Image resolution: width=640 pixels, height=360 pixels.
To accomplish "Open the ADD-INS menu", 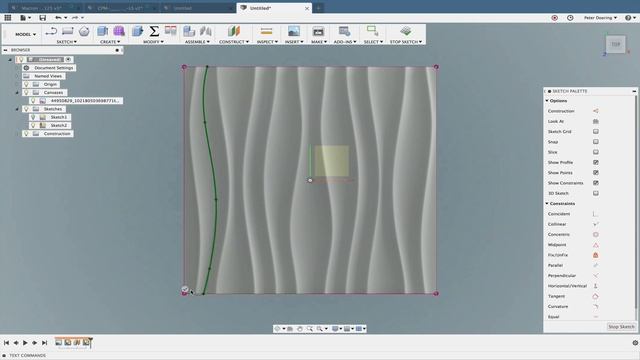I will pos(345,42).
